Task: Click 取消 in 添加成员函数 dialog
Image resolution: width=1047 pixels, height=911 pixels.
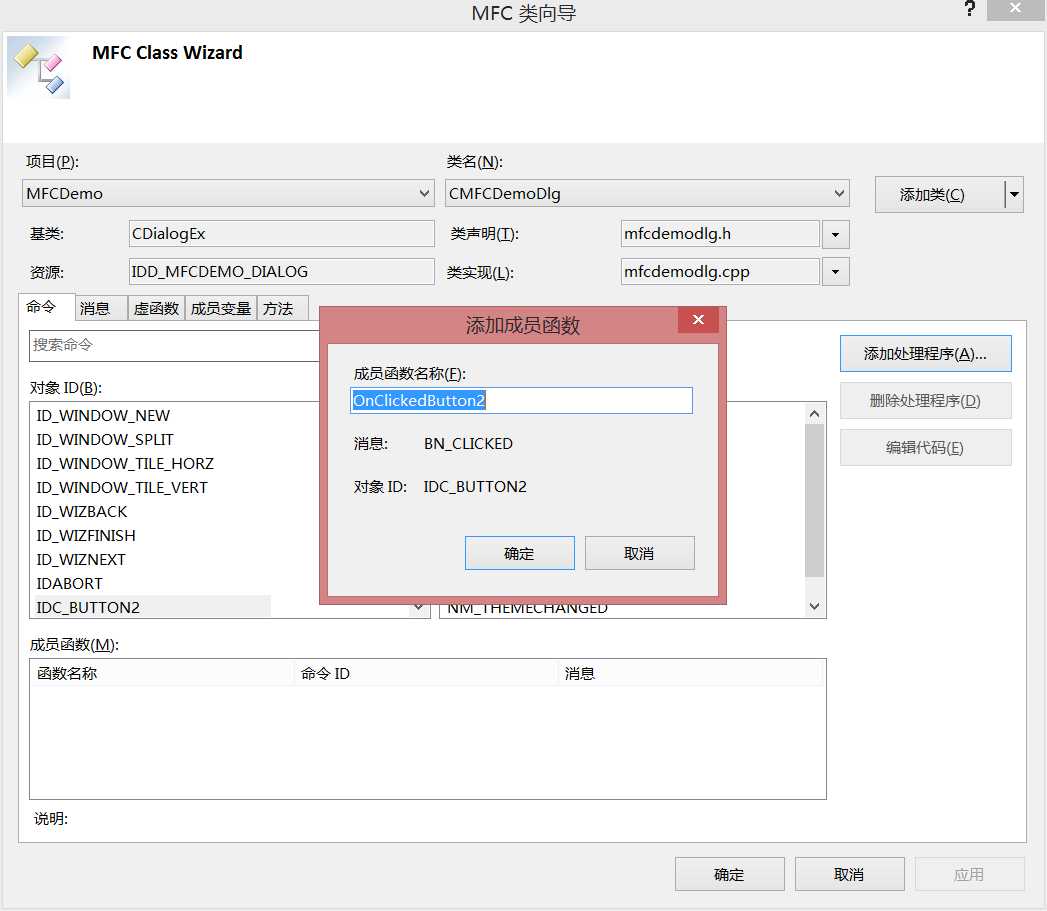Action: coord(640,553)
